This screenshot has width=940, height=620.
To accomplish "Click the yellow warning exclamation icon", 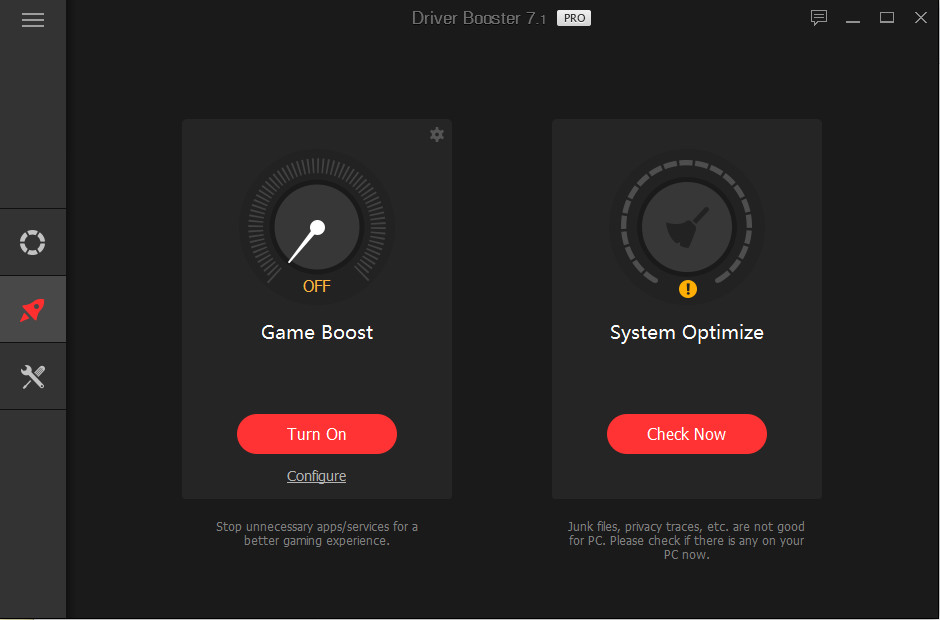I will [x=688, y=289].
